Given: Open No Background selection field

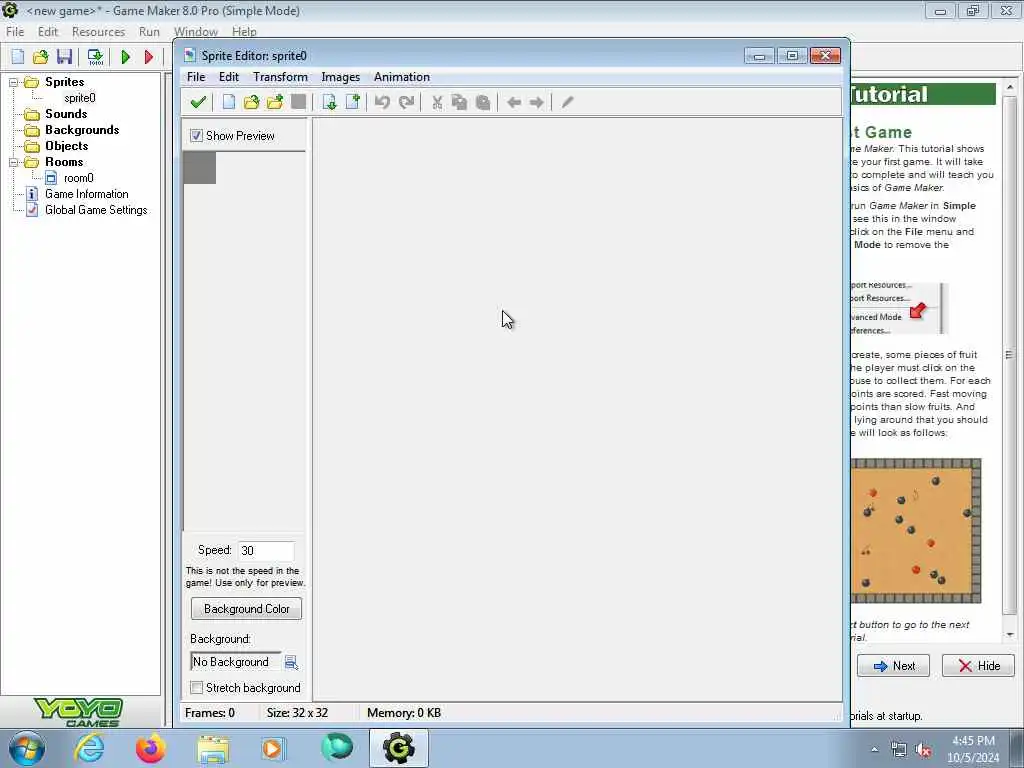Looking at the screenshot, I should coord(236,662).
